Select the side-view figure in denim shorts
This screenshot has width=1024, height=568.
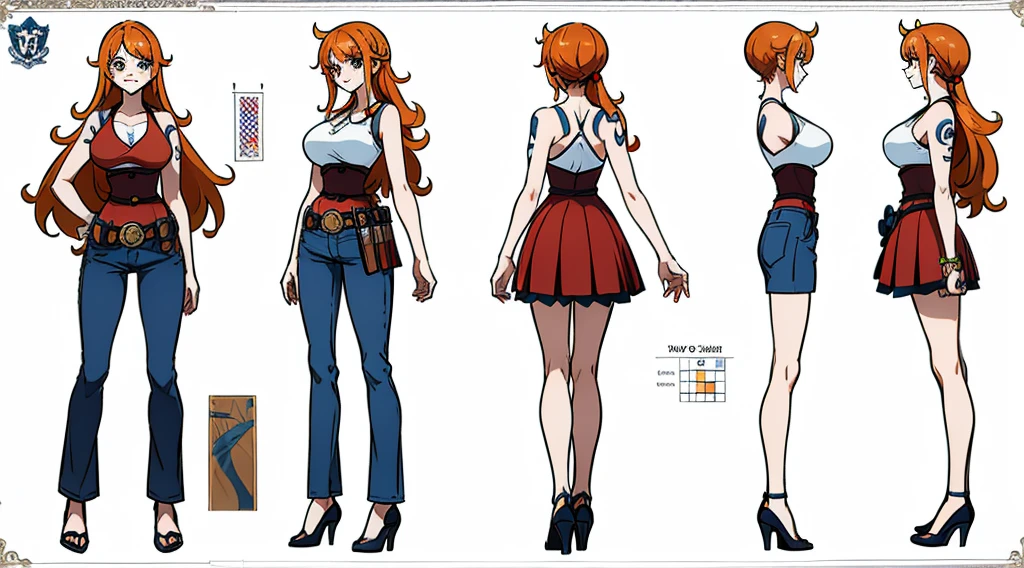point(787,286)
